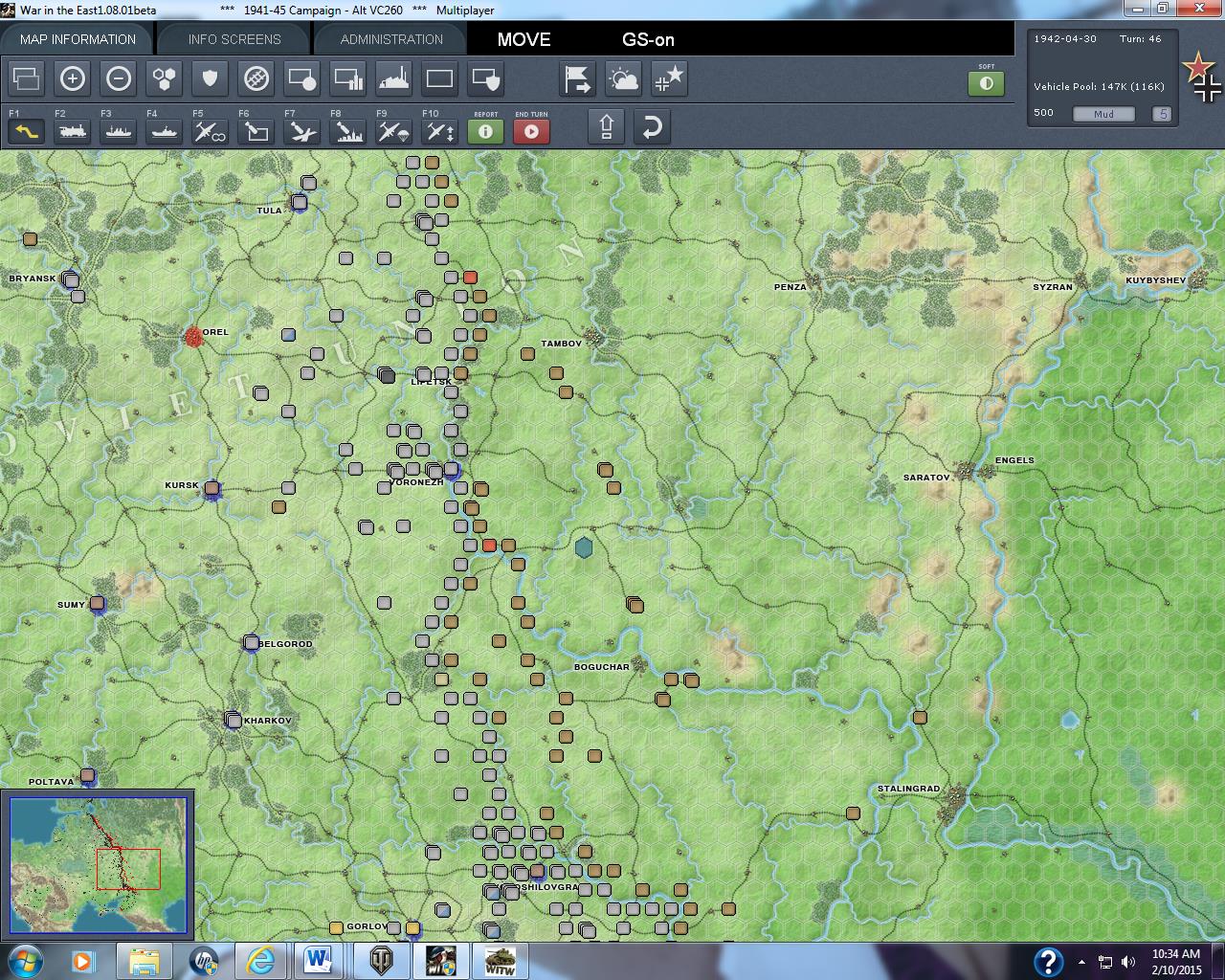1225x980 pixels.
Task: Open the weather icon with sun and cloud
Action: point(624,78)
